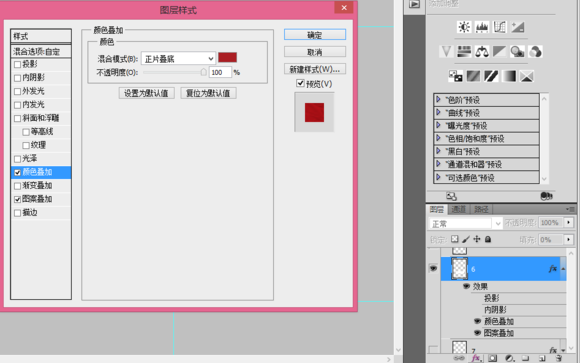Enable the 描边 stroke checkbox
Screen dimensions: 580x363
pos(17,213)
